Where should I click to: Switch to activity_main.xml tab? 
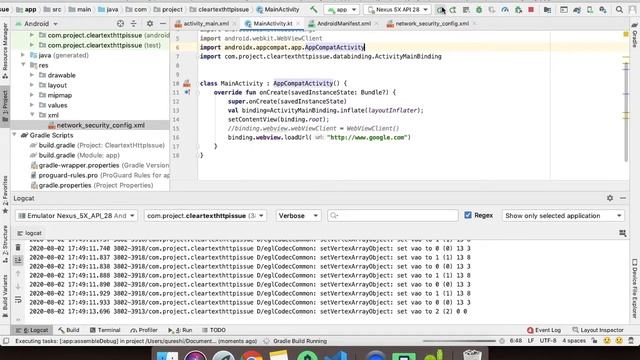click(x=206, y=24)
